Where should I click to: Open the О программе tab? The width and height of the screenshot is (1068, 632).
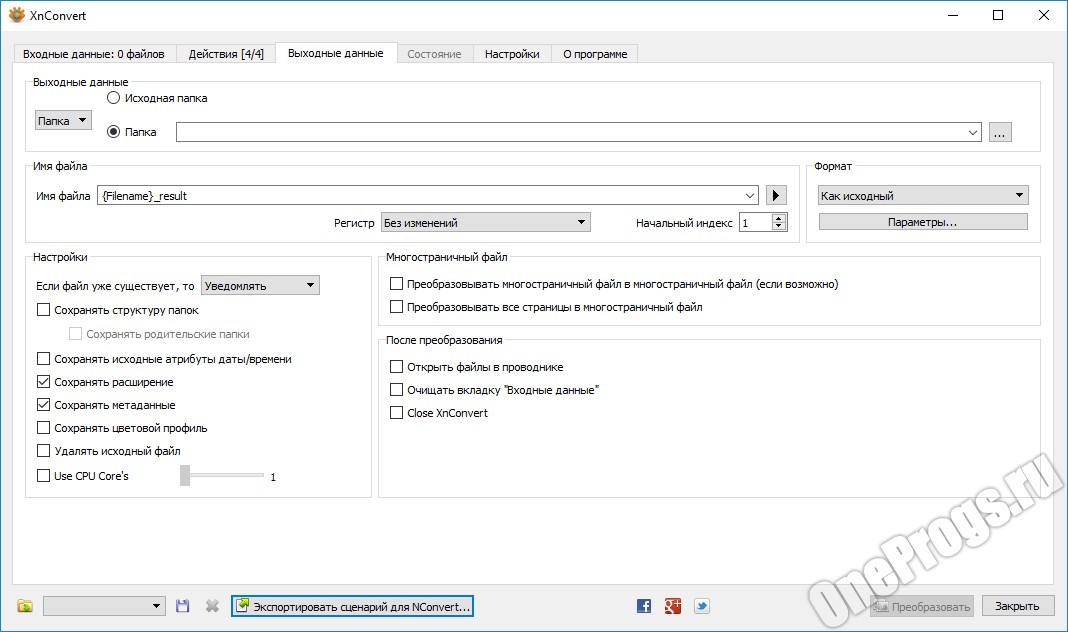tap(595, 54)
